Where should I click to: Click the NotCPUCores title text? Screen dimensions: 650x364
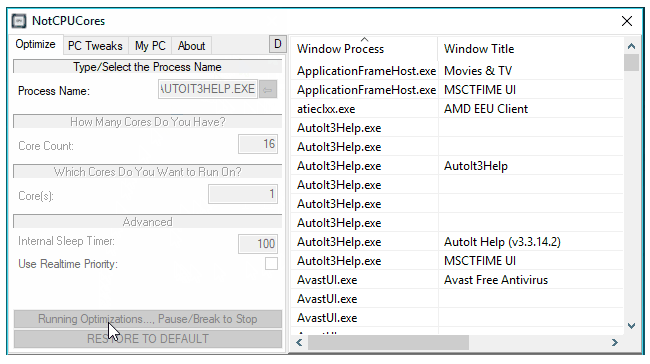pos(68,21)
